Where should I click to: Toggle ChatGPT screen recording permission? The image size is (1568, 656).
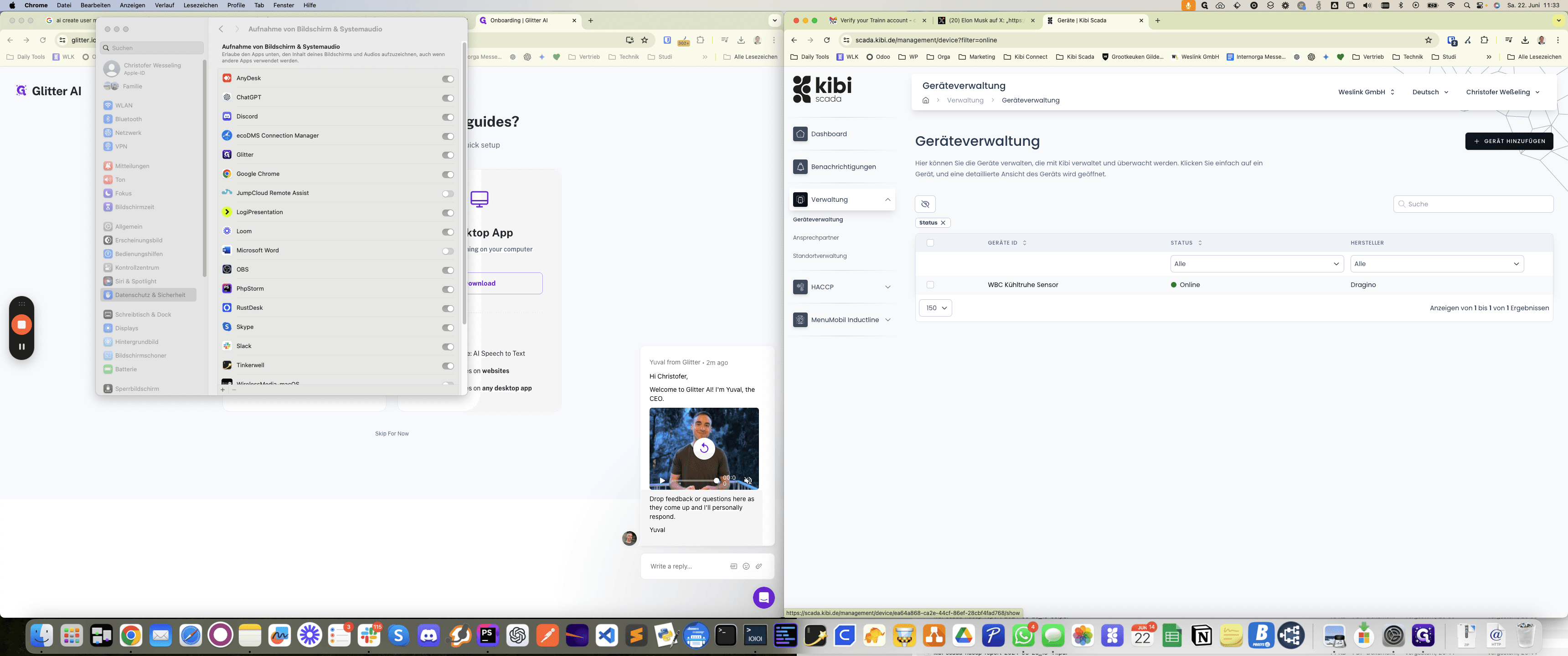click(448, 98)
